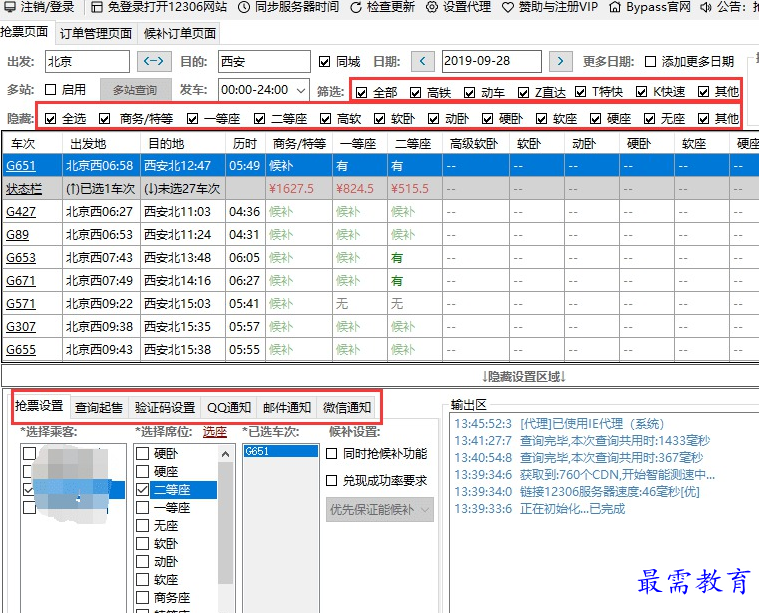Viewport: 759px width, 613px height.
Task: Click output line 链接12306服务器速度:46毫秒[优]
Action: (x=609, y=492)
